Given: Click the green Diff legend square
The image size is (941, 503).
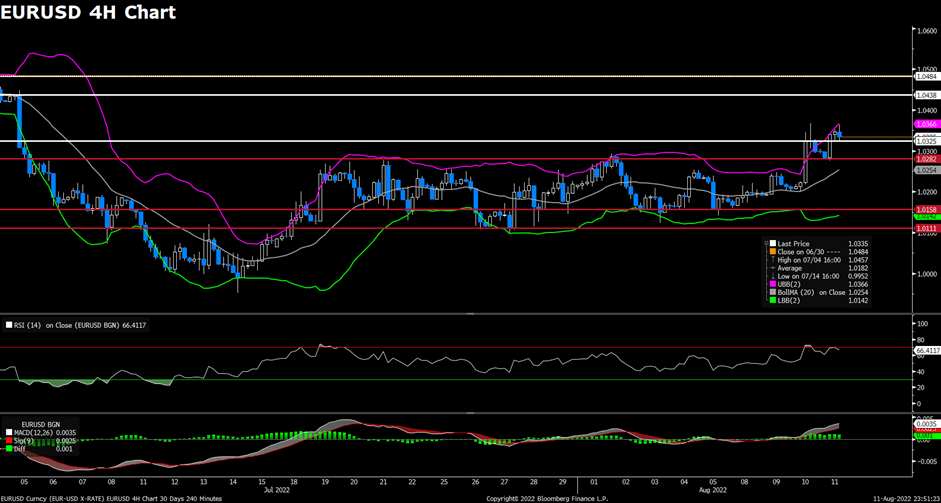Looking at the screenshot, I should coord(10,448).
